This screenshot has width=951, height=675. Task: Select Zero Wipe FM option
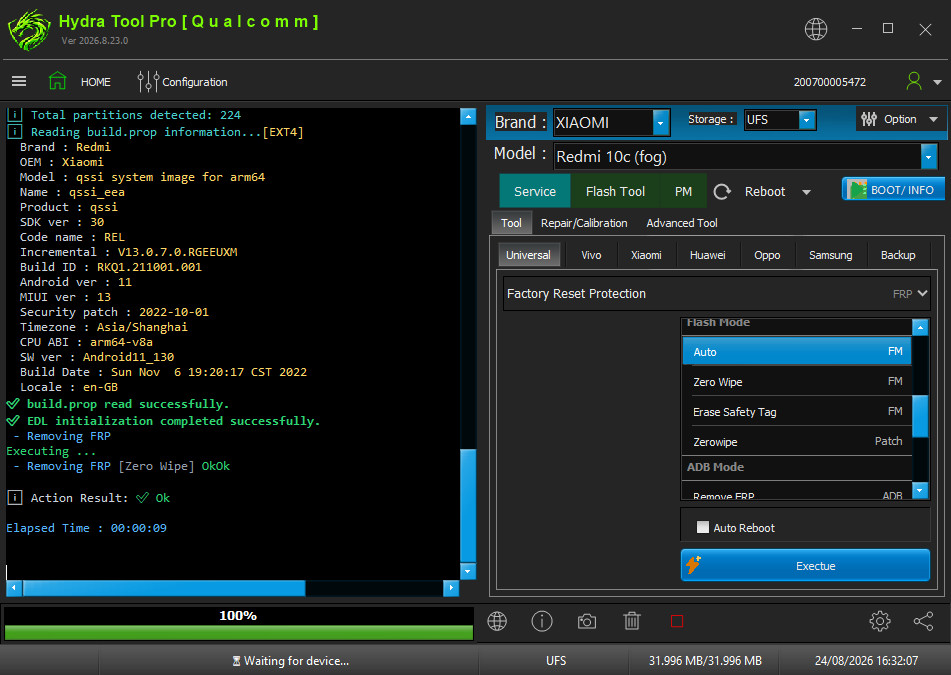click(x=797, y=381)
